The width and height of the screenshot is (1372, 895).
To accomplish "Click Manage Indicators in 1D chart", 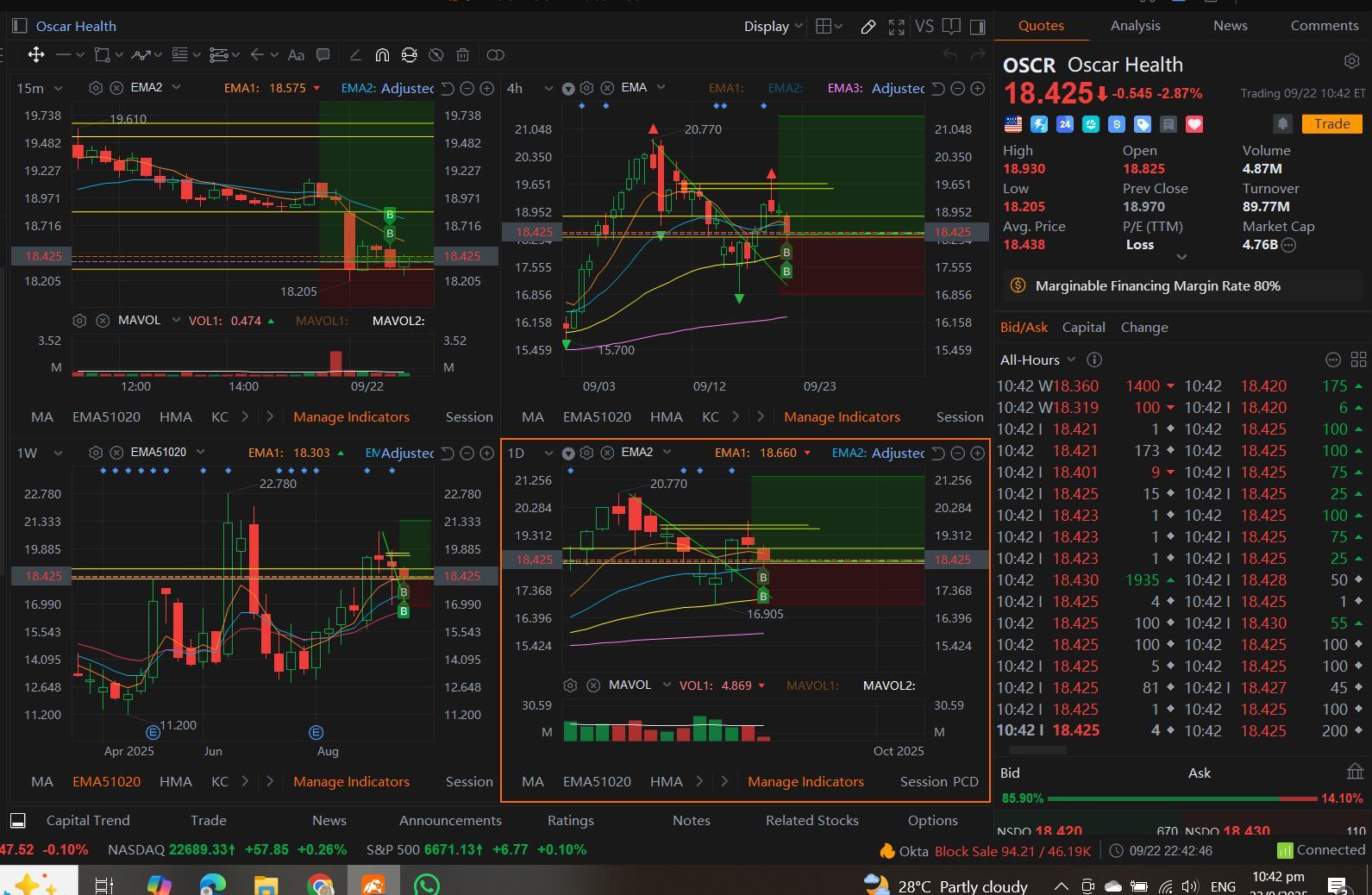I will click(805, 782).
